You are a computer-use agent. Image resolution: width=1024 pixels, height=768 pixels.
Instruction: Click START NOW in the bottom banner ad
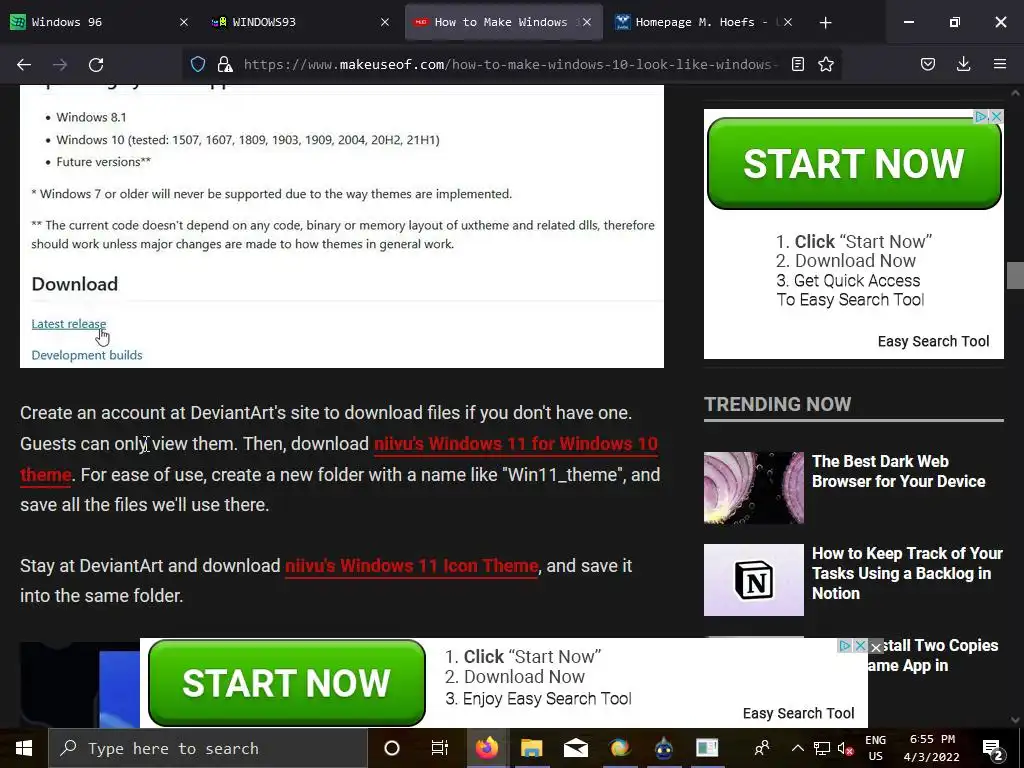tap(287, 683)
